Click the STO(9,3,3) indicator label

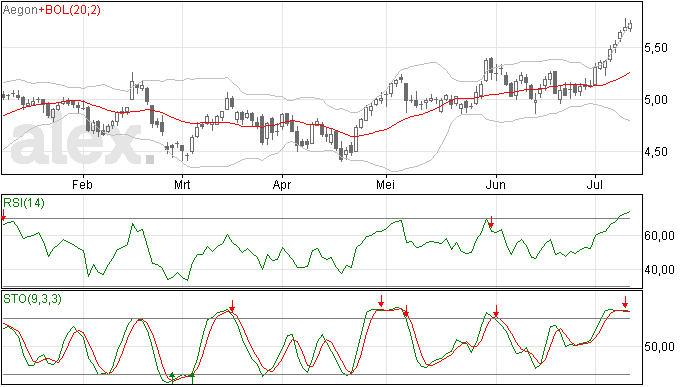(x=32, y=299)
